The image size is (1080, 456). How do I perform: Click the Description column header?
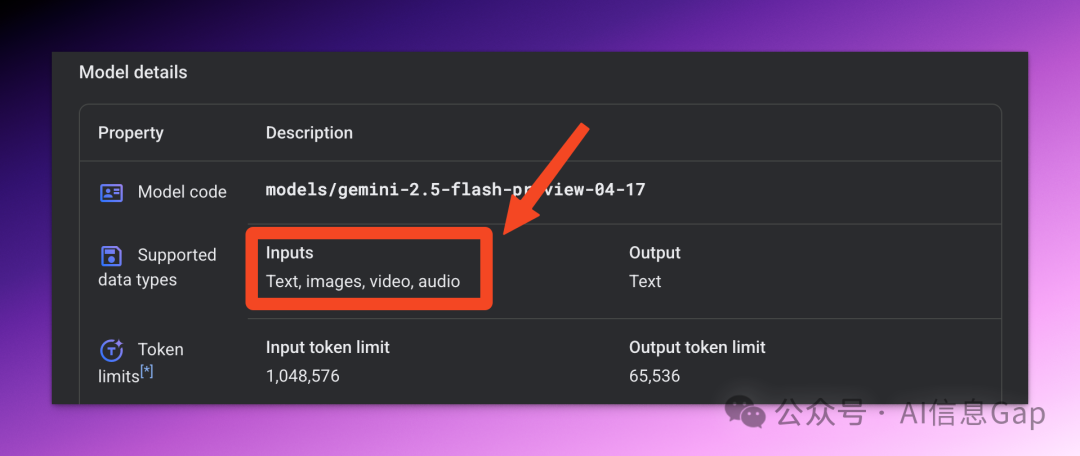[309, 133]
